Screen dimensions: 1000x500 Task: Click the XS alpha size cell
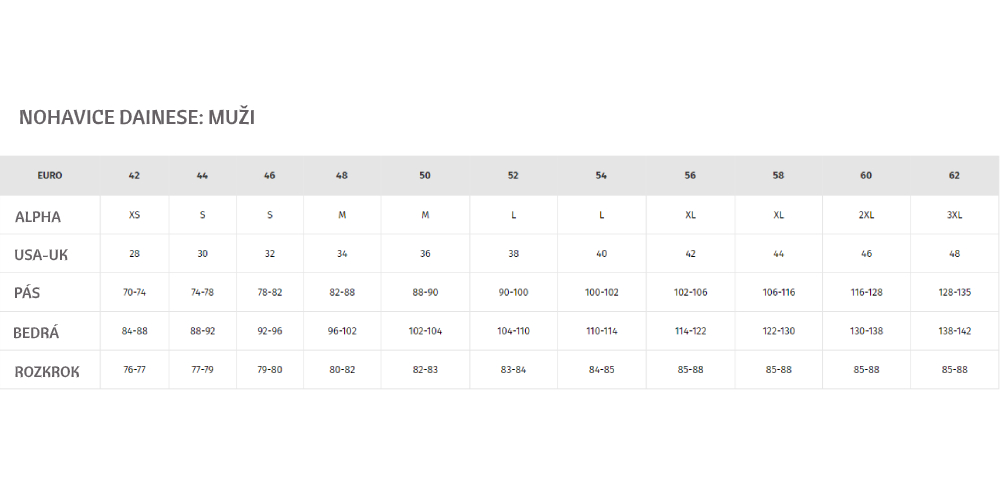(x=134, y=215)
